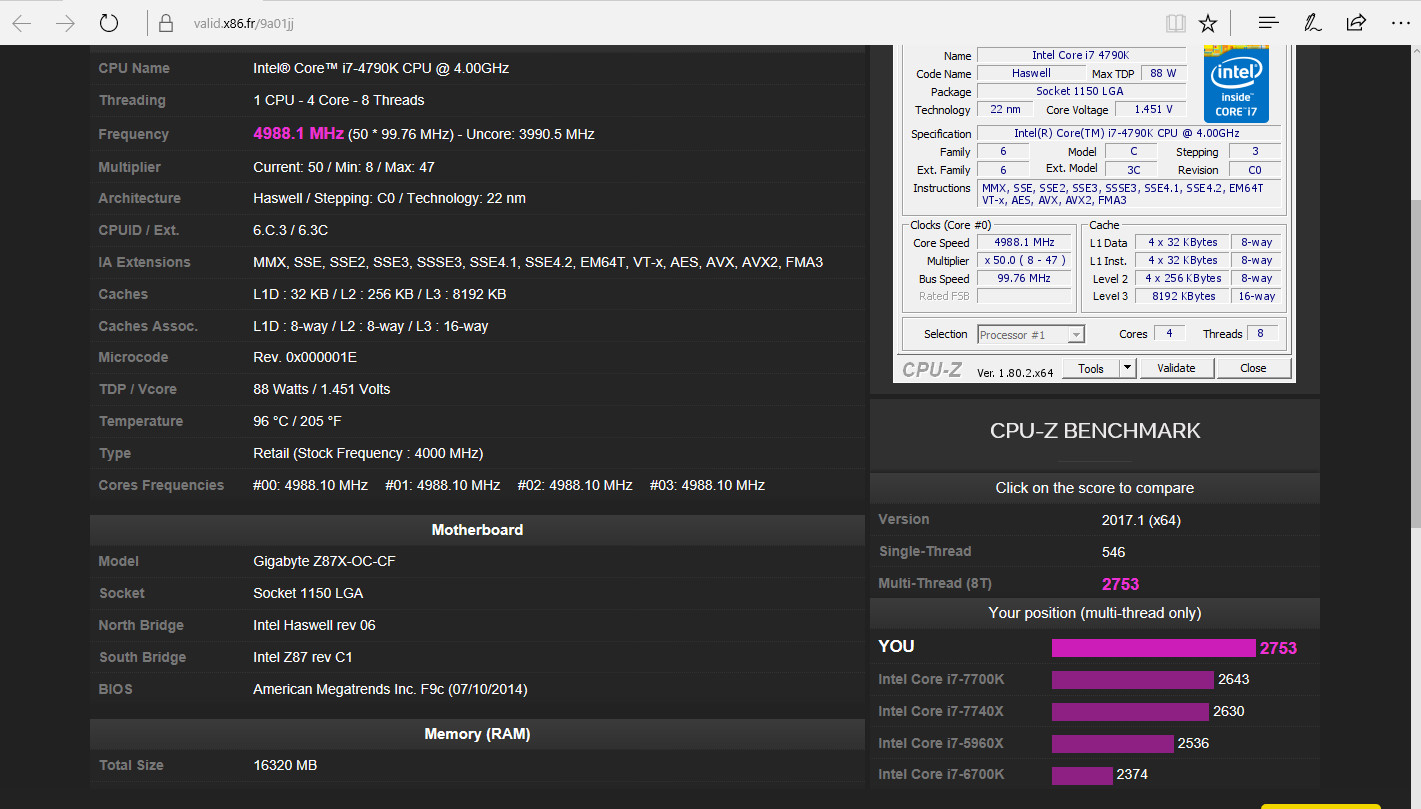Click the magenta YOU benchmark bar

click(1153, 648)
